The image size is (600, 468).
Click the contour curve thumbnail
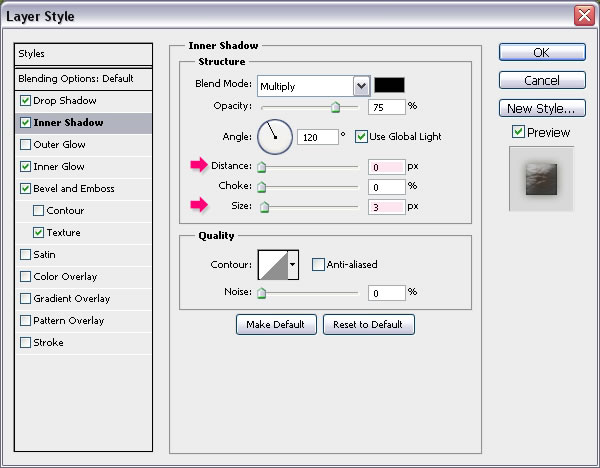[273, 264]
